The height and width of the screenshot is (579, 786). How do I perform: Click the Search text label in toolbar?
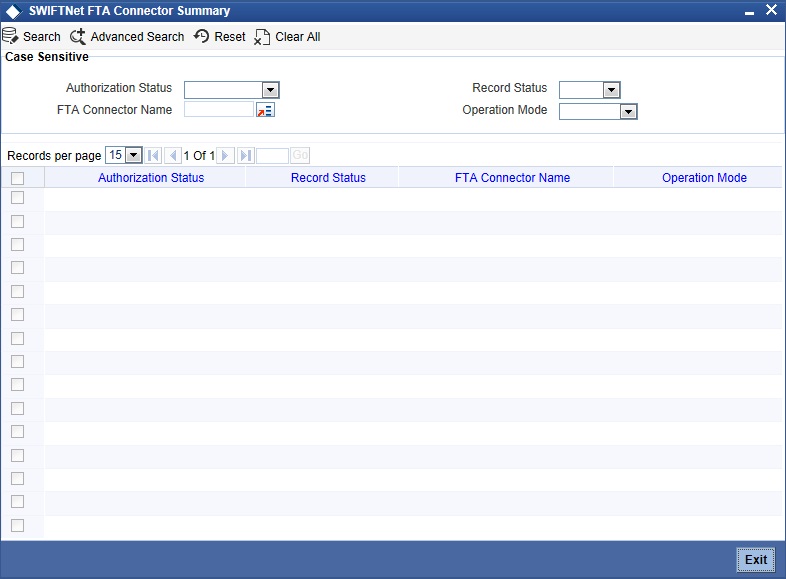[x=42, y=37]
